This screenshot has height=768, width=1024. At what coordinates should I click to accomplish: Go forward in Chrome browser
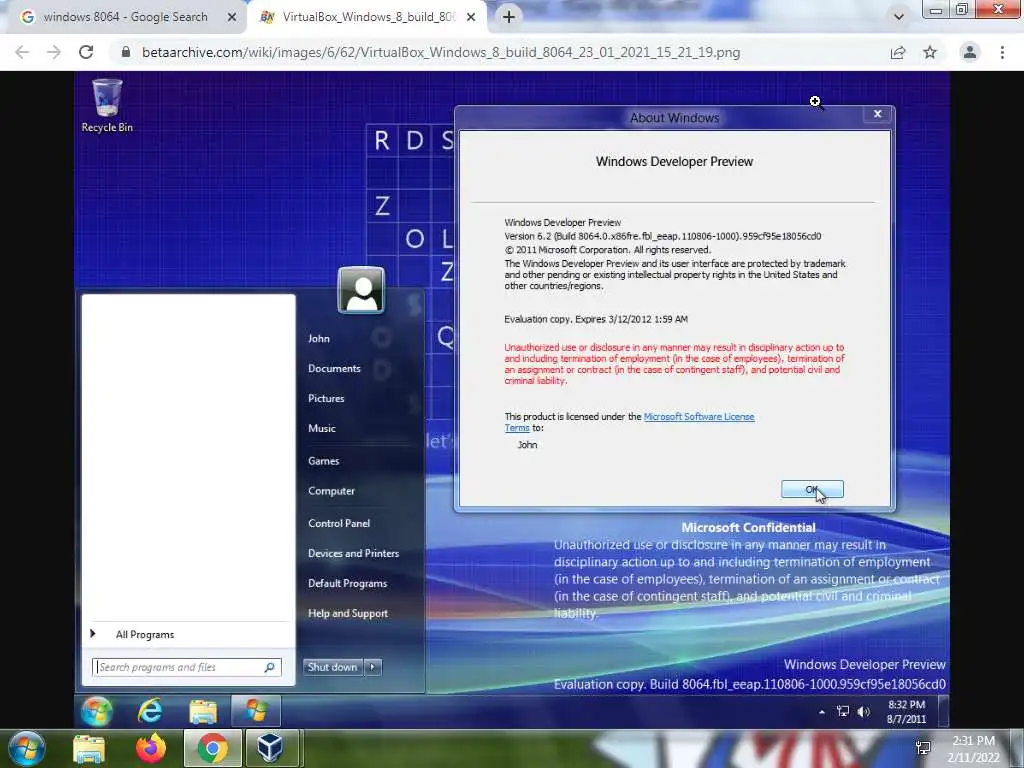coord(54,52)
